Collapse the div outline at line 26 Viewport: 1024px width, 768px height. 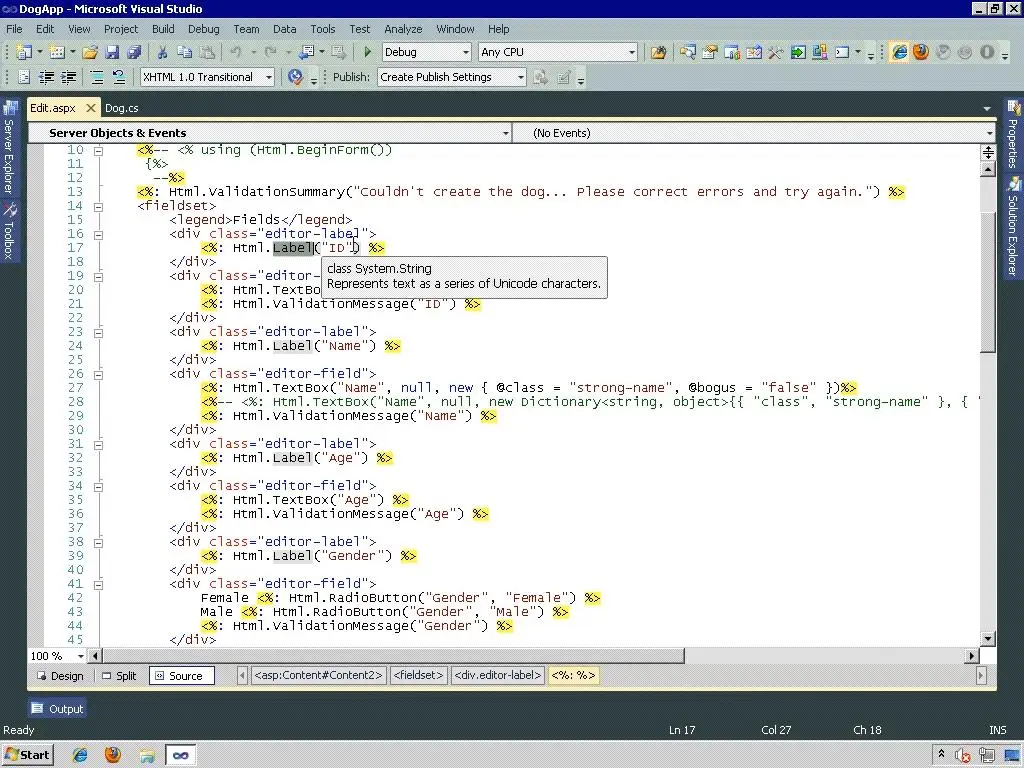pos(98,375)
